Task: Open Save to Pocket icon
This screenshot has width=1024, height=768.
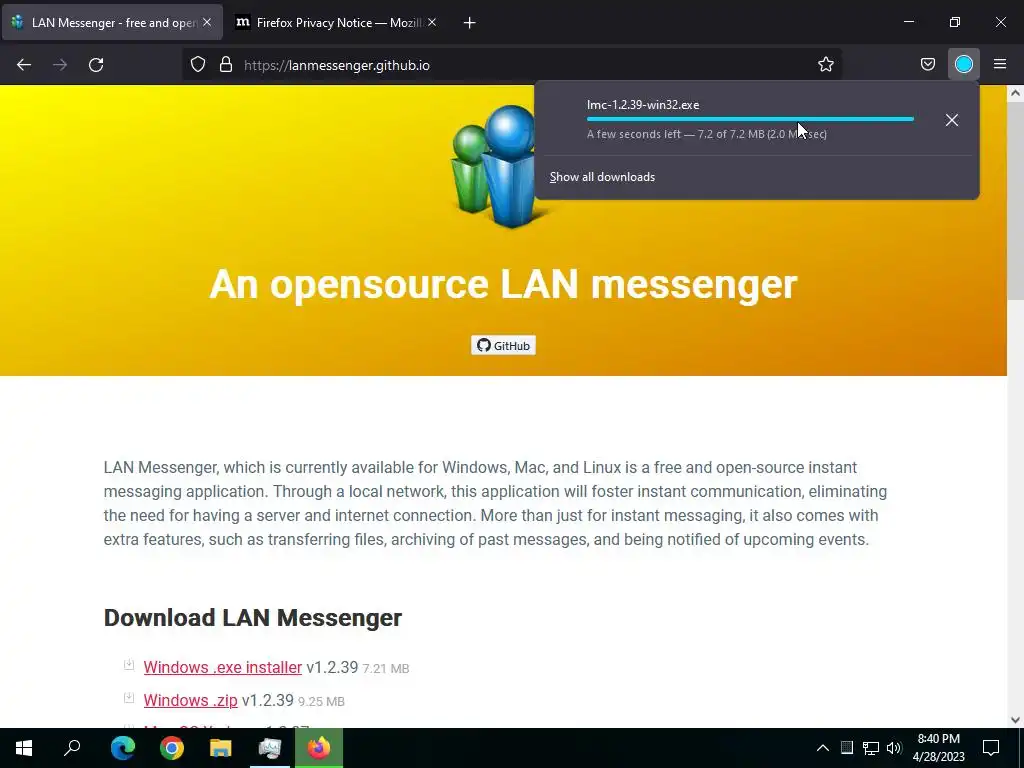Action: 927,65
